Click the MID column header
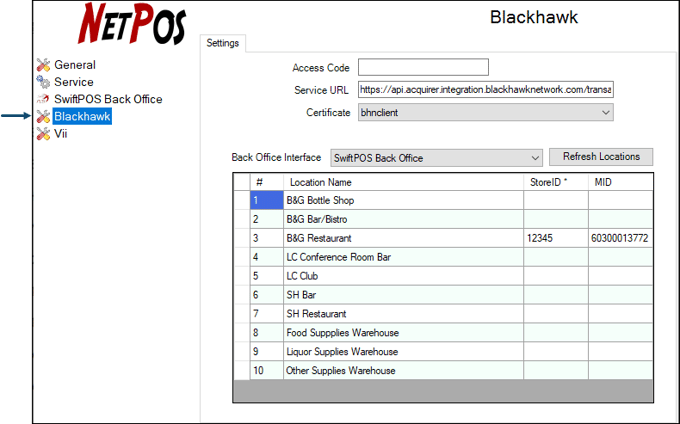The image size is (680, 424). (x=621, y=182)
